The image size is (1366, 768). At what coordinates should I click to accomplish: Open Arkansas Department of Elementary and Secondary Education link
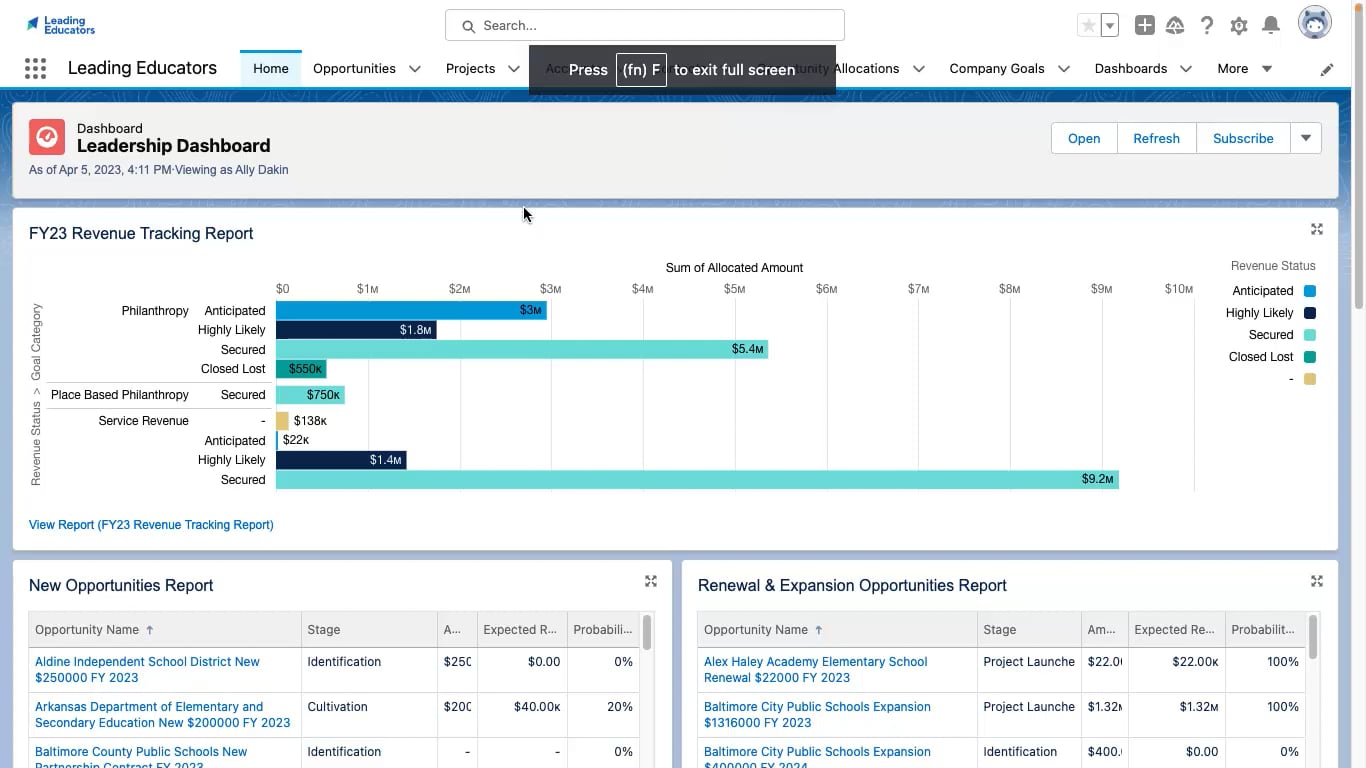(x=162, y=714)
